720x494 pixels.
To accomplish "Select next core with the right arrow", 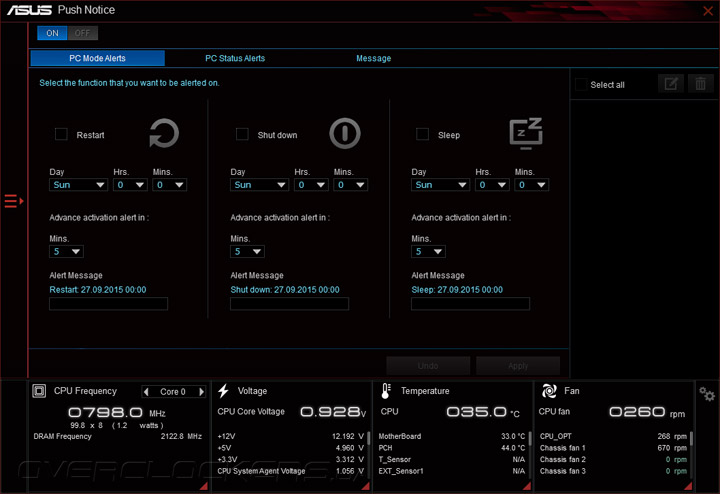I will tap(201, 392).
